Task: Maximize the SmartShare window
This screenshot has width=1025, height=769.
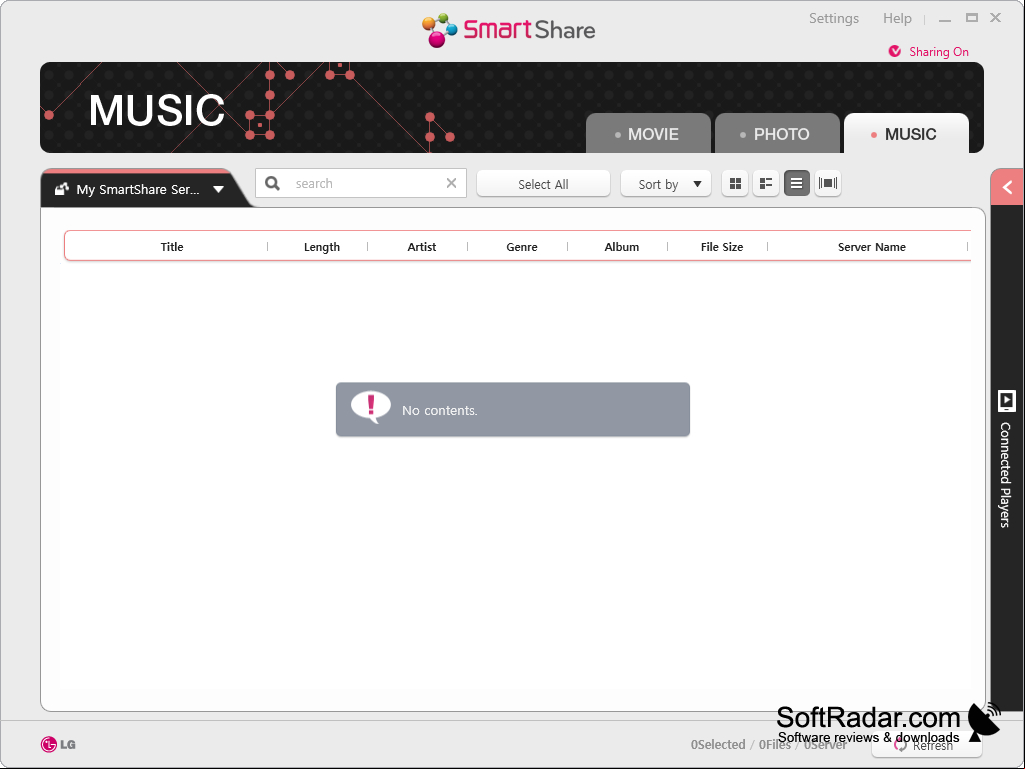Action: point(971,18)
